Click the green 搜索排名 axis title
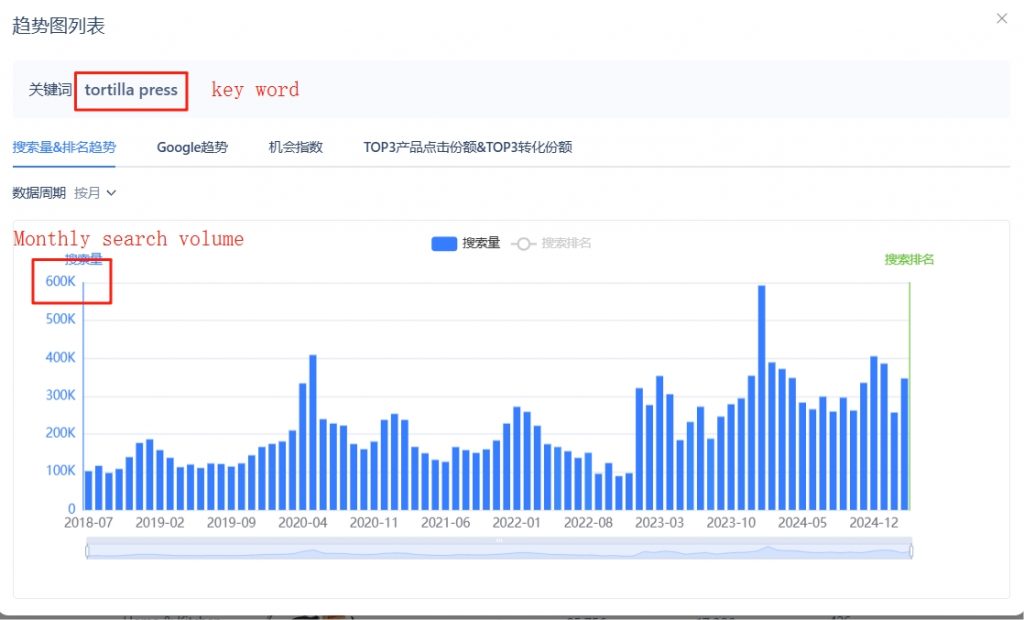 [x=909, y=259]
